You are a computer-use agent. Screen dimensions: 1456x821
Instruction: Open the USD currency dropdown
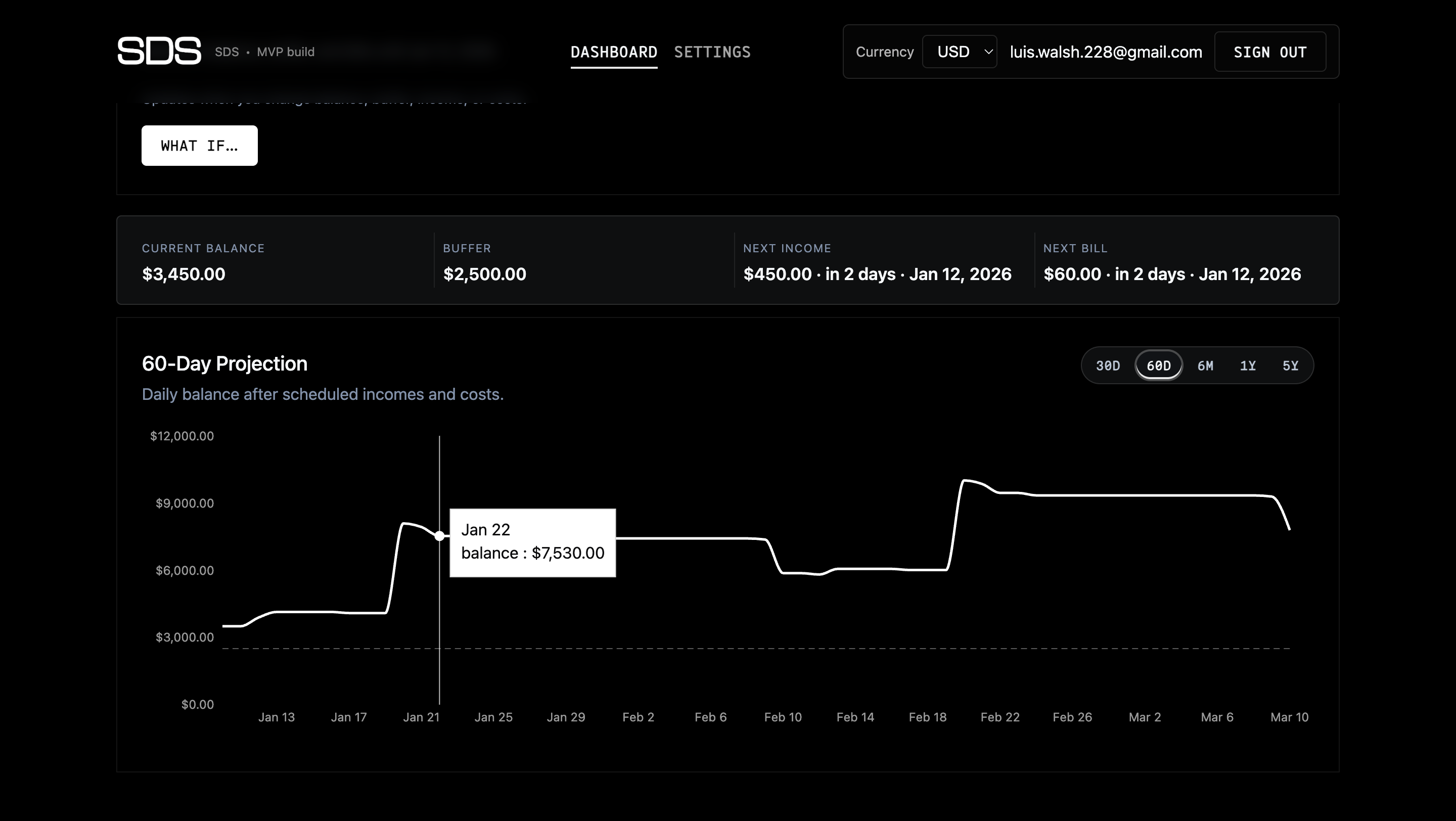pos(959,52)
